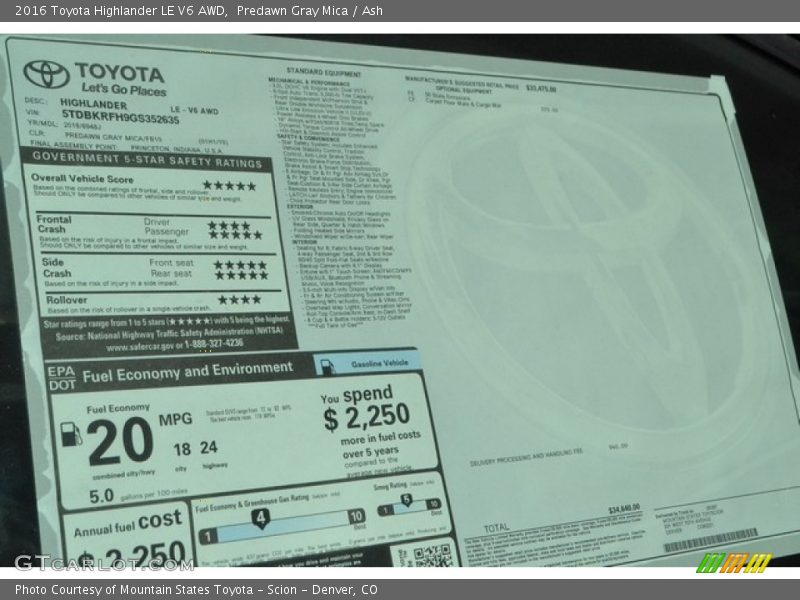This screenshot has height=600, width=800.
Task: Click the 'Overall Vehicle Score' label
Action: [82, 179]
